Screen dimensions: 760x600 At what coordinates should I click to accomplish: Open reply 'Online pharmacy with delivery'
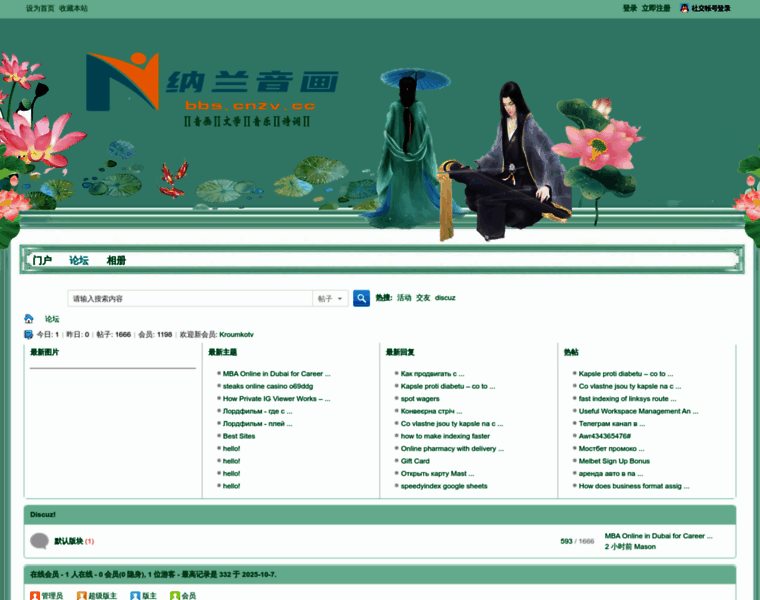452,449
